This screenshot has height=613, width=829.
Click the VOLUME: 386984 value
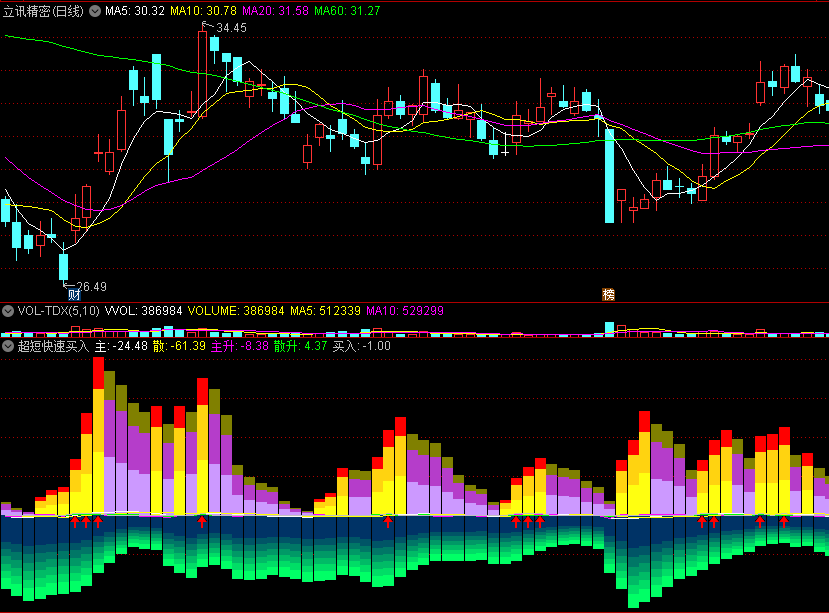(x=236, y=310)
